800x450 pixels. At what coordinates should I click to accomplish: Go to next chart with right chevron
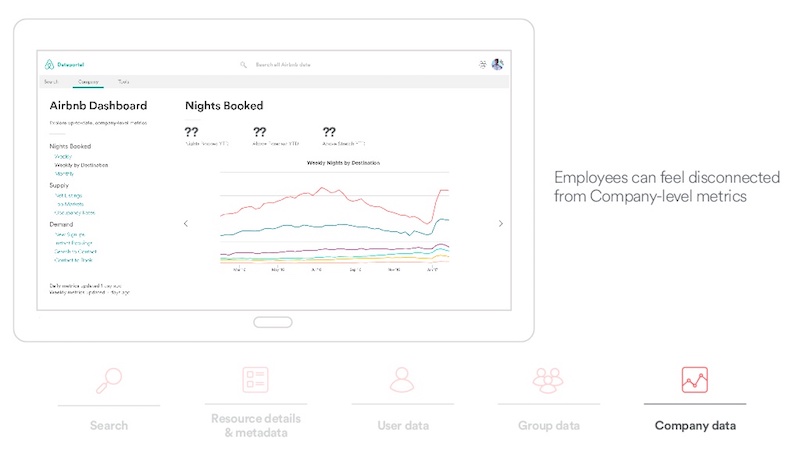501,223
